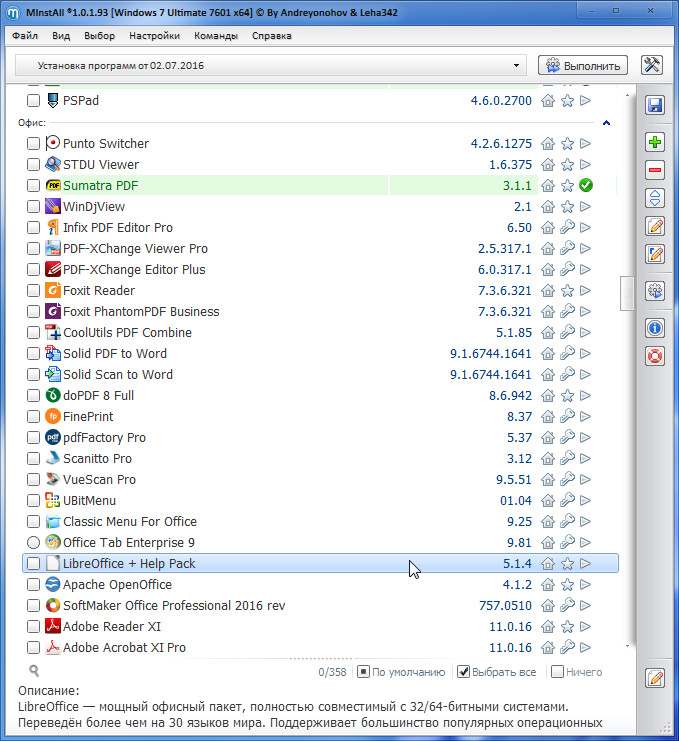679x741 pixels.
Task: Click the key icon for Infix PDF Editor Pro
Action: point(567,227)
